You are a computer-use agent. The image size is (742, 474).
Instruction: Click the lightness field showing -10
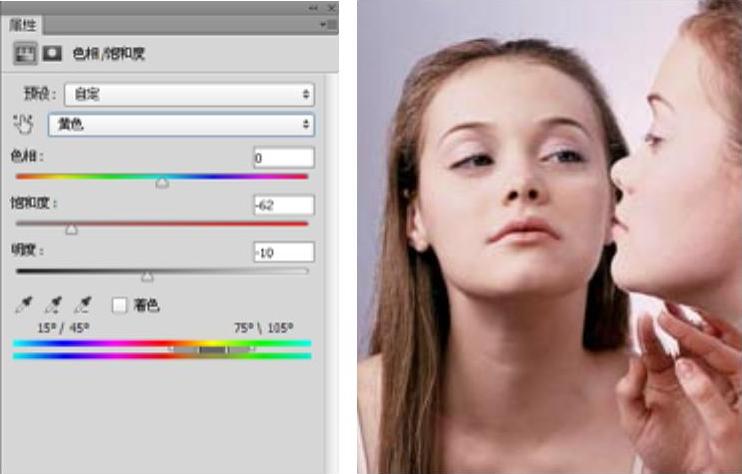tap(283, 252)
